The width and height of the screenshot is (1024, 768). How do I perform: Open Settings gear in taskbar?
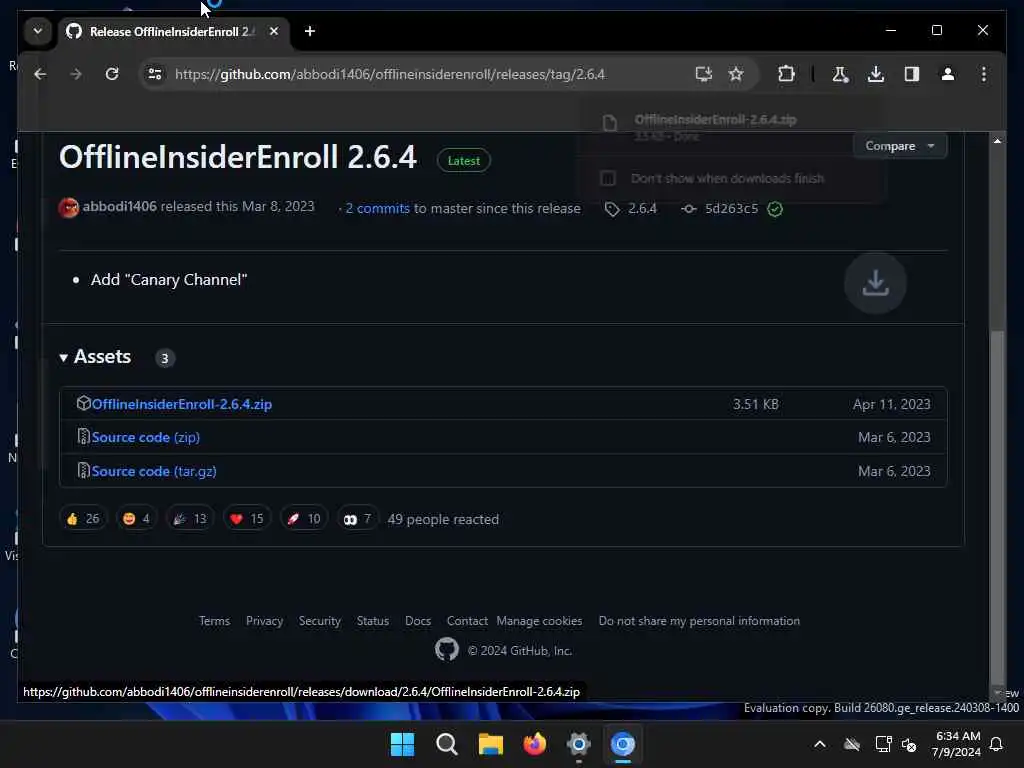579,744
